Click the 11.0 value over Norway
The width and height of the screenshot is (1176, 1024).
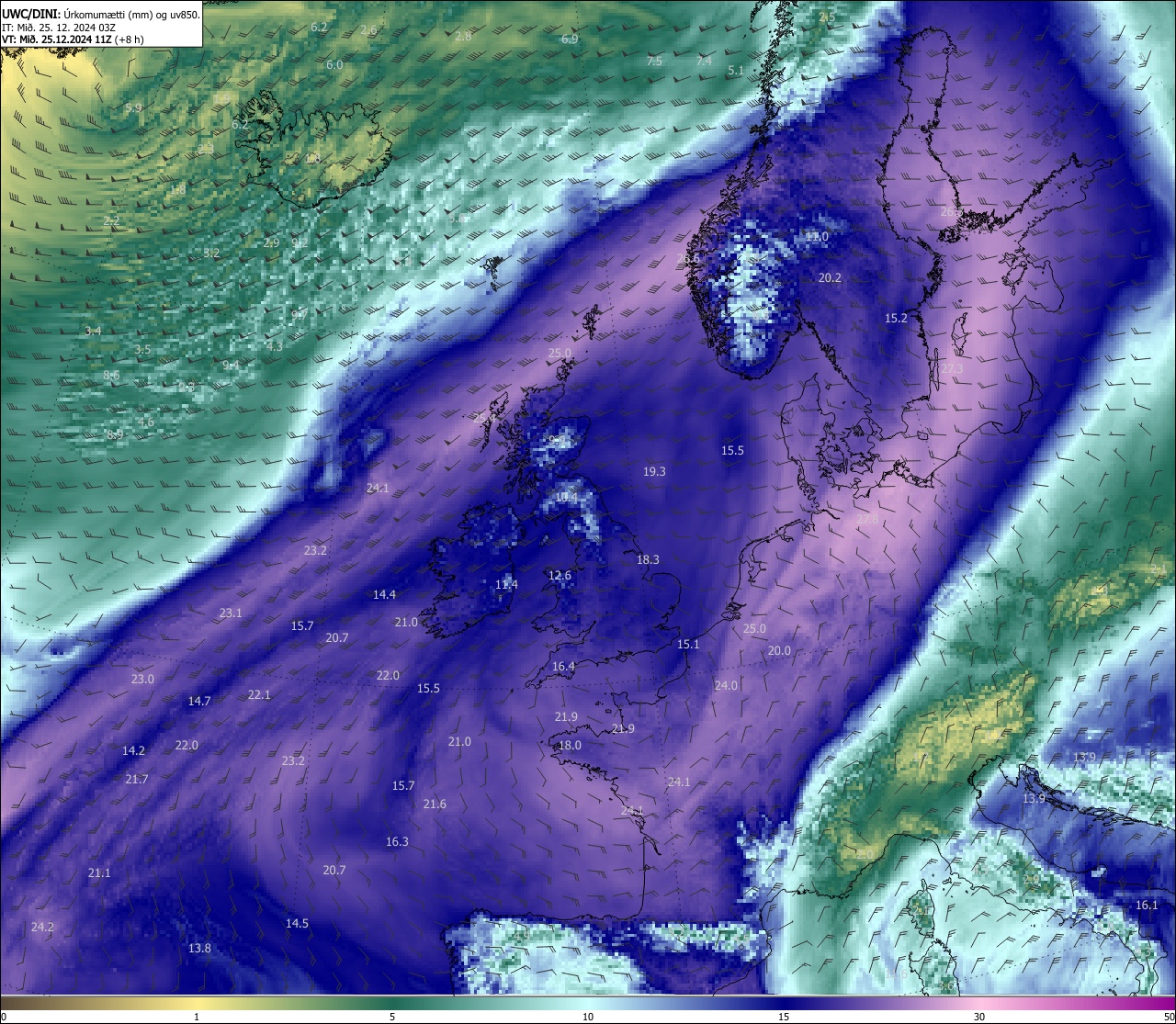pos(817,236)
